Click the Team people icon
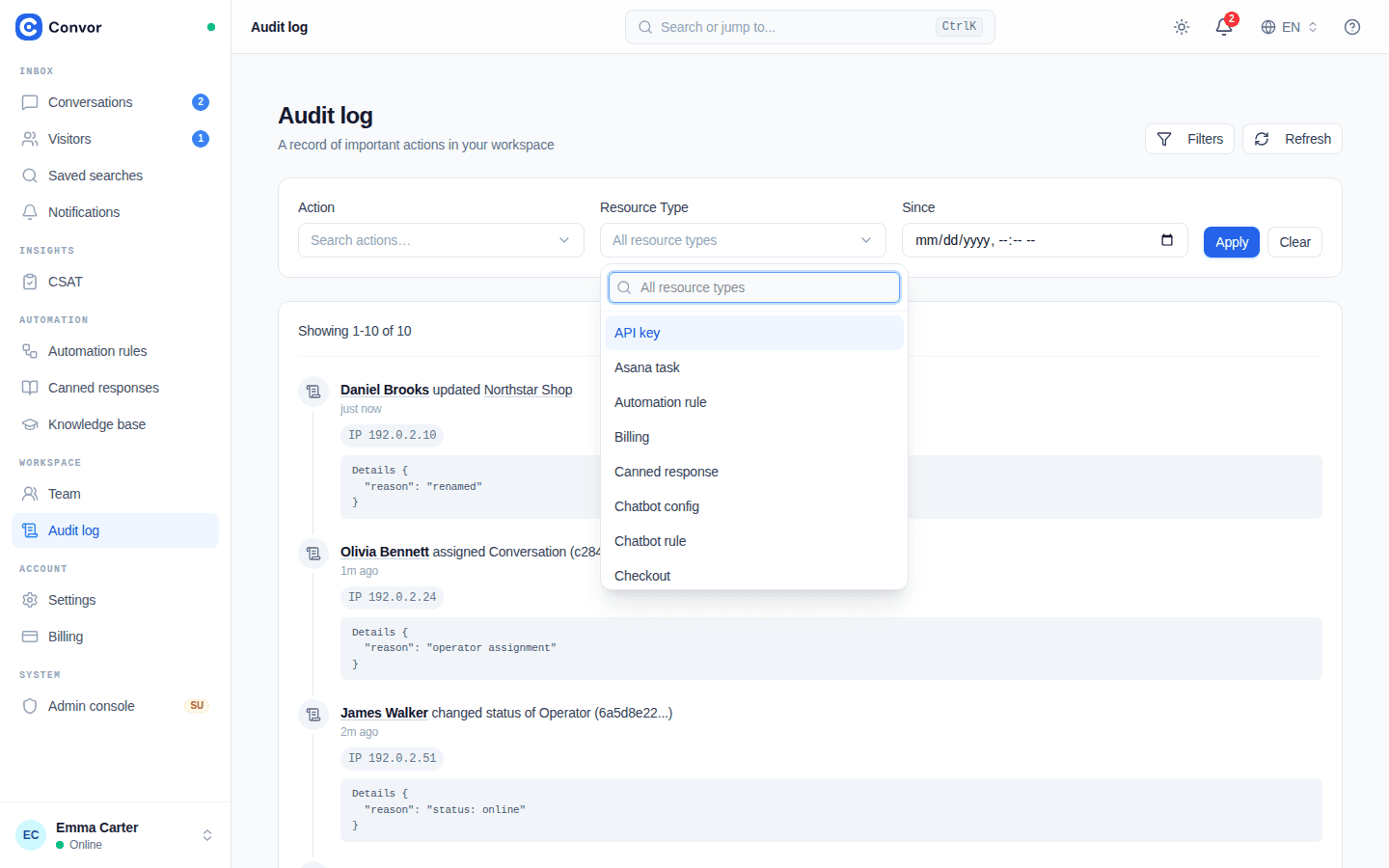This screenshot has height=868, width=1389. [x=30, y=494]
